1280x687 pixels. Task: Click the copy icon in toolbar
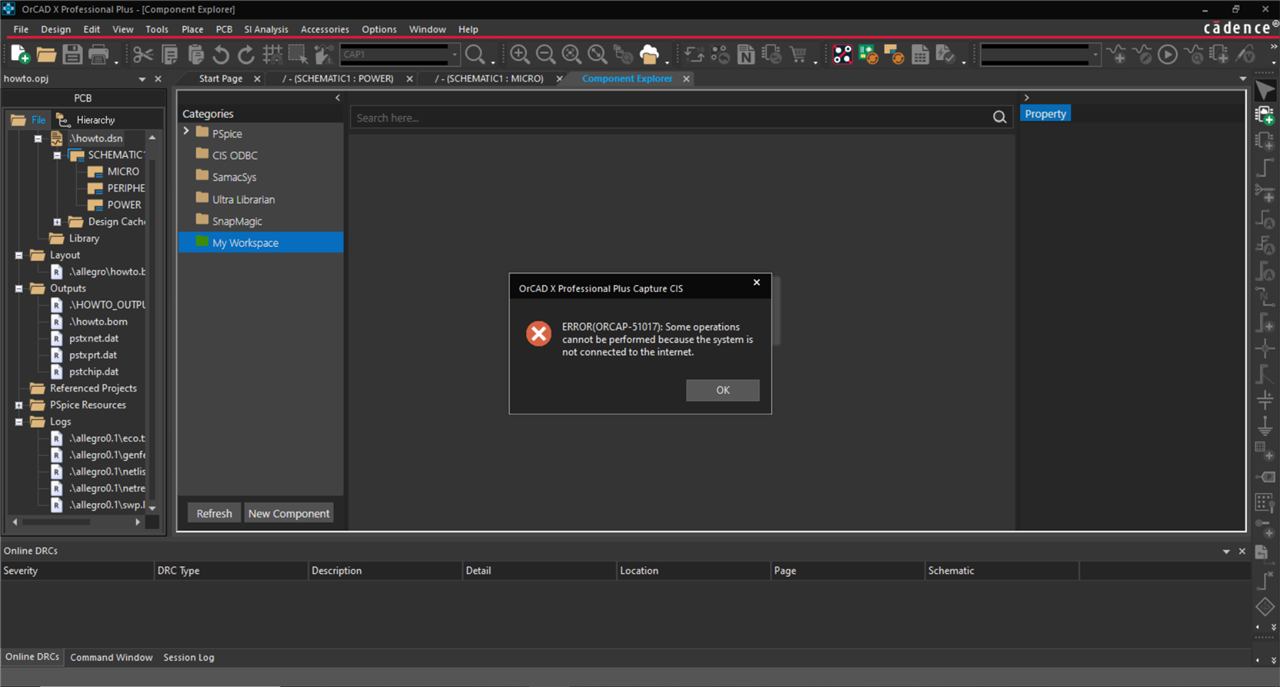coord(170,54)
